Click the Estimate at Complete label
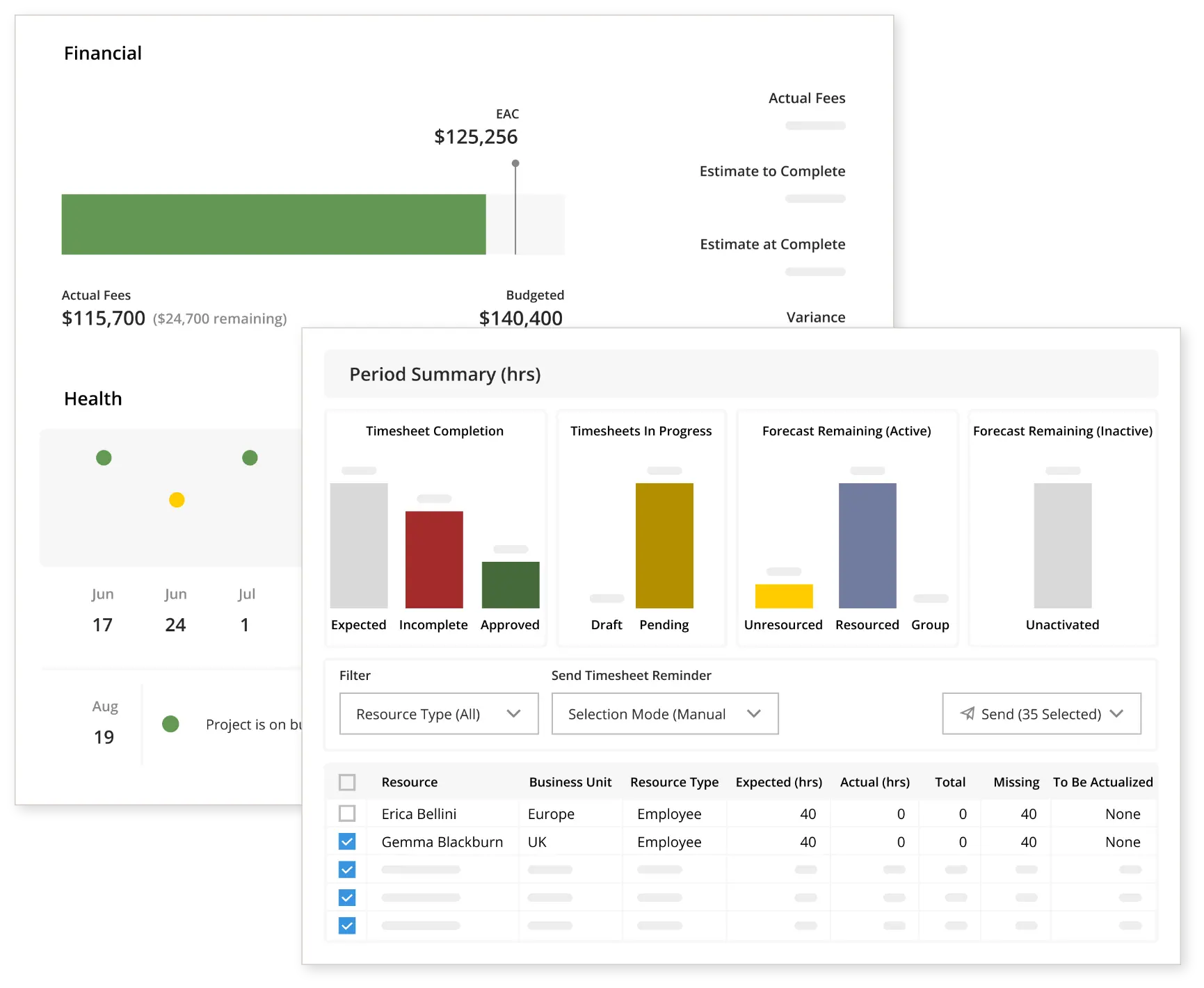Image resolution: width=1204 pixels, height=988 pixels. coord(772,244)
